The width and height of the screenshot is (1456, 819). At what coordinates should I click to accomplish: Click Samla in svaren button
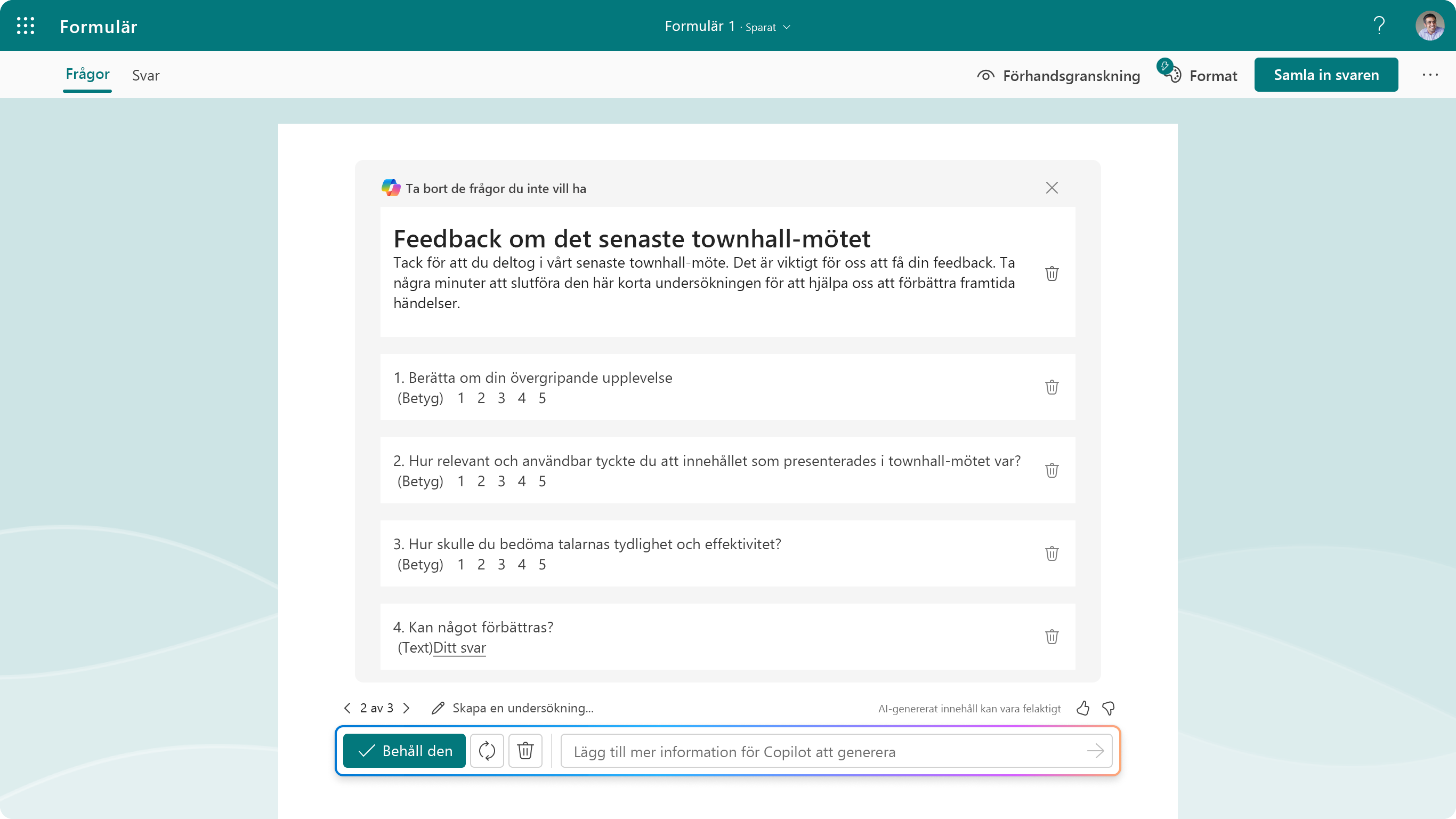click(1326, 74)
